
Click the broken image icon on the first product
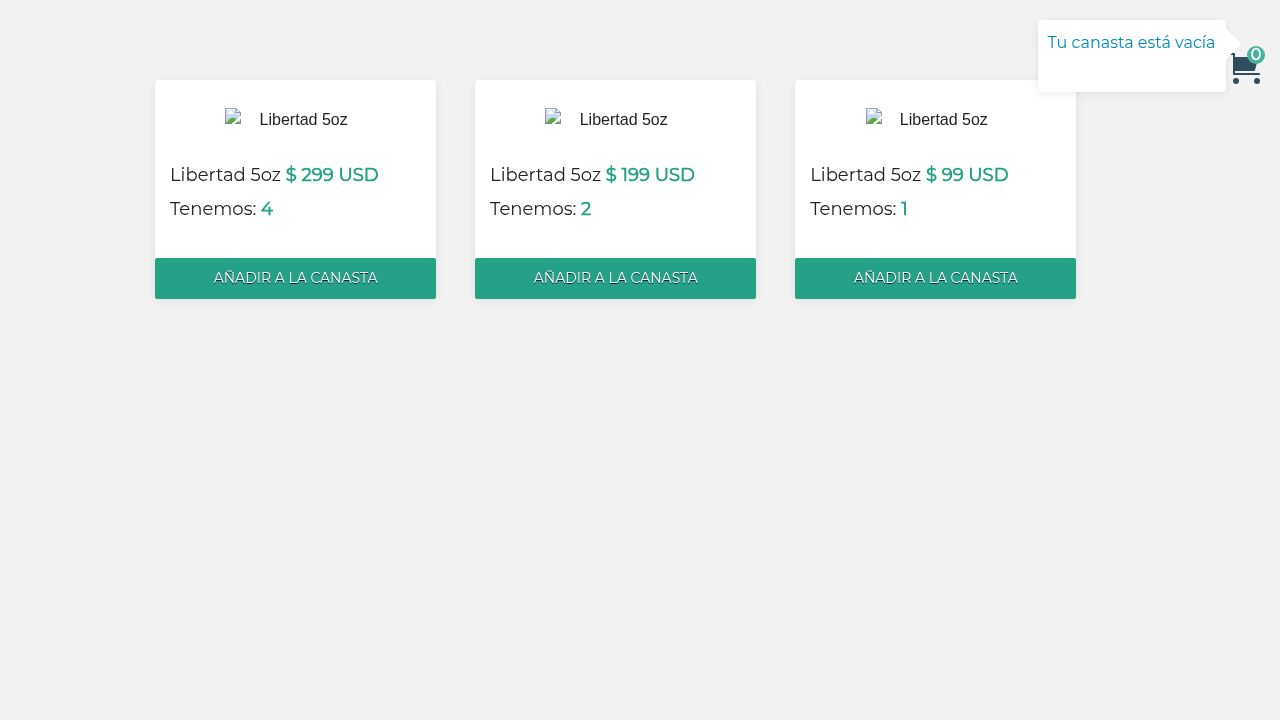tap(235, 117)
